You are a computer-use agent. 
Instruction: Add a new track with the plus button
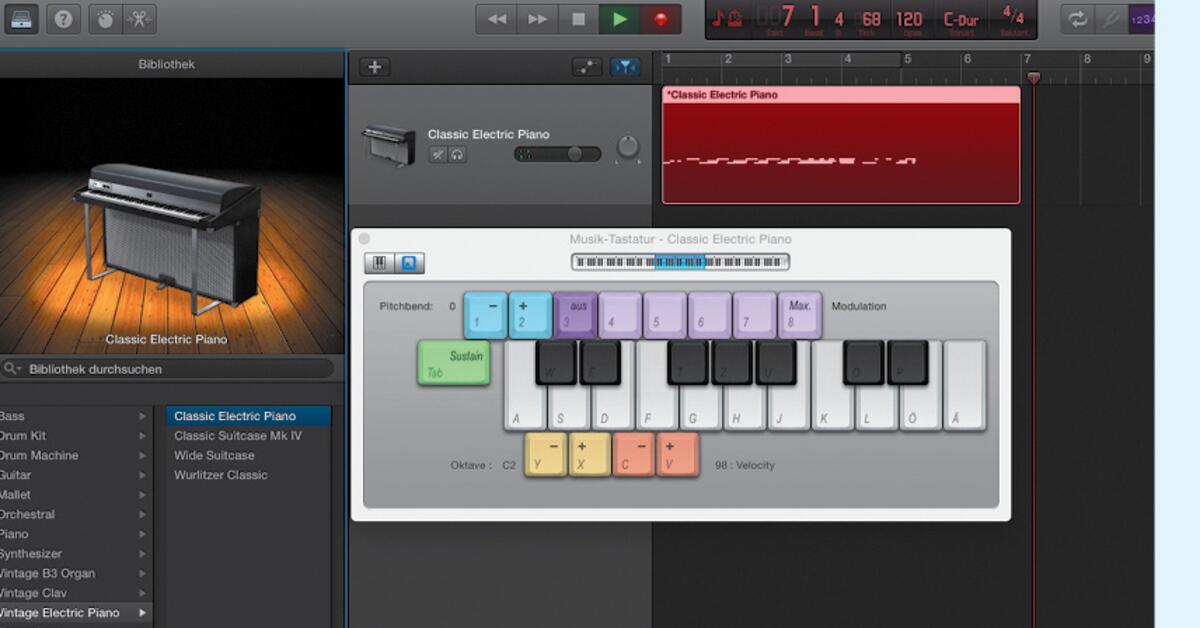(374, 66)
